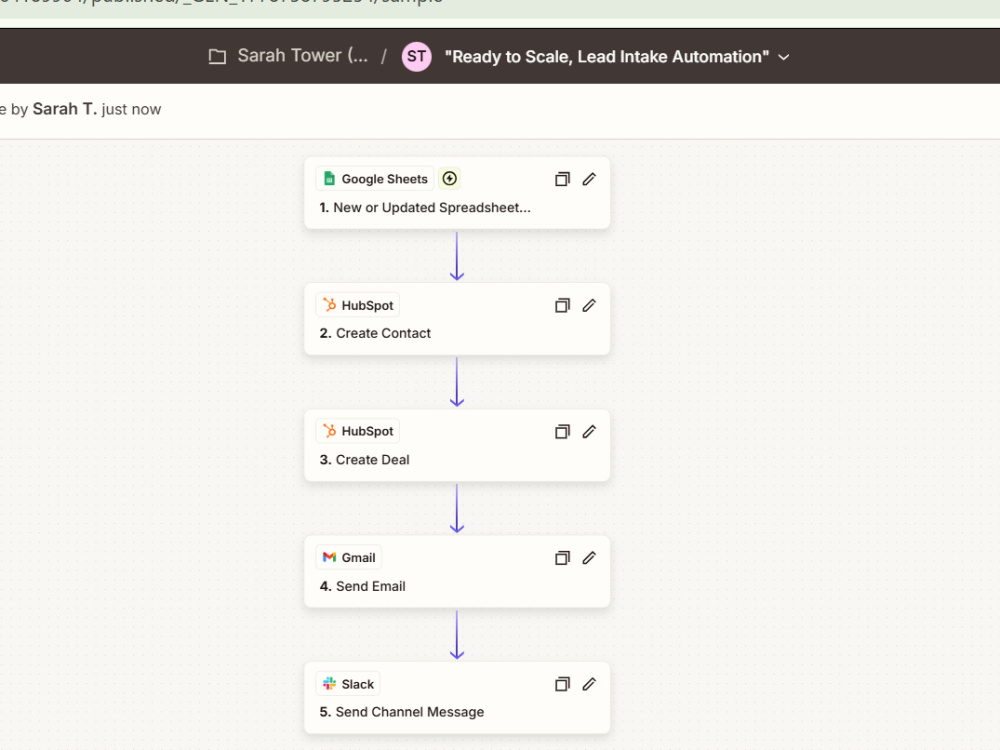
Task: Edit the Gmail Send Email step
Action: [x=589, y=558]
